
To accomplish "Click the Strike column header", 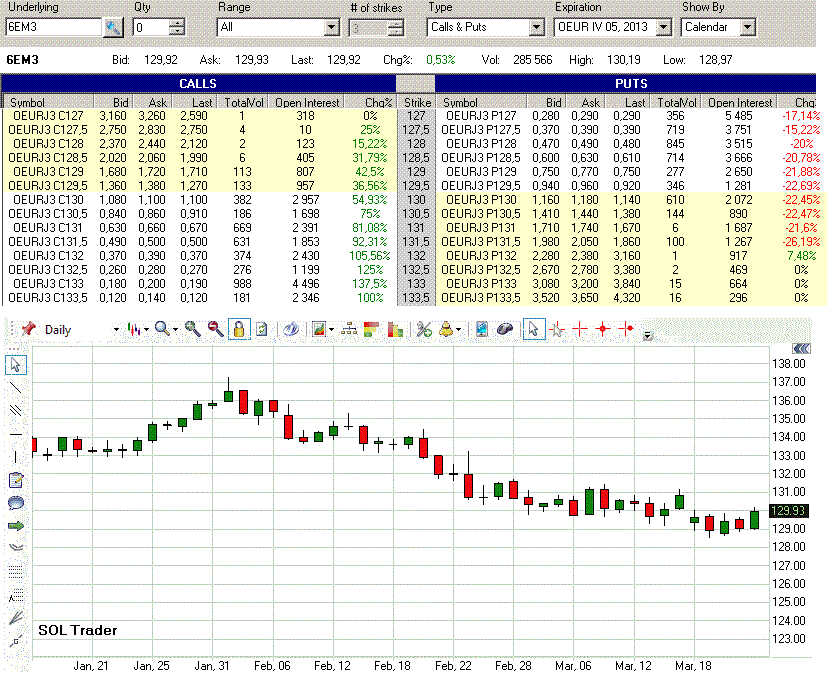I will pos(417,102).
